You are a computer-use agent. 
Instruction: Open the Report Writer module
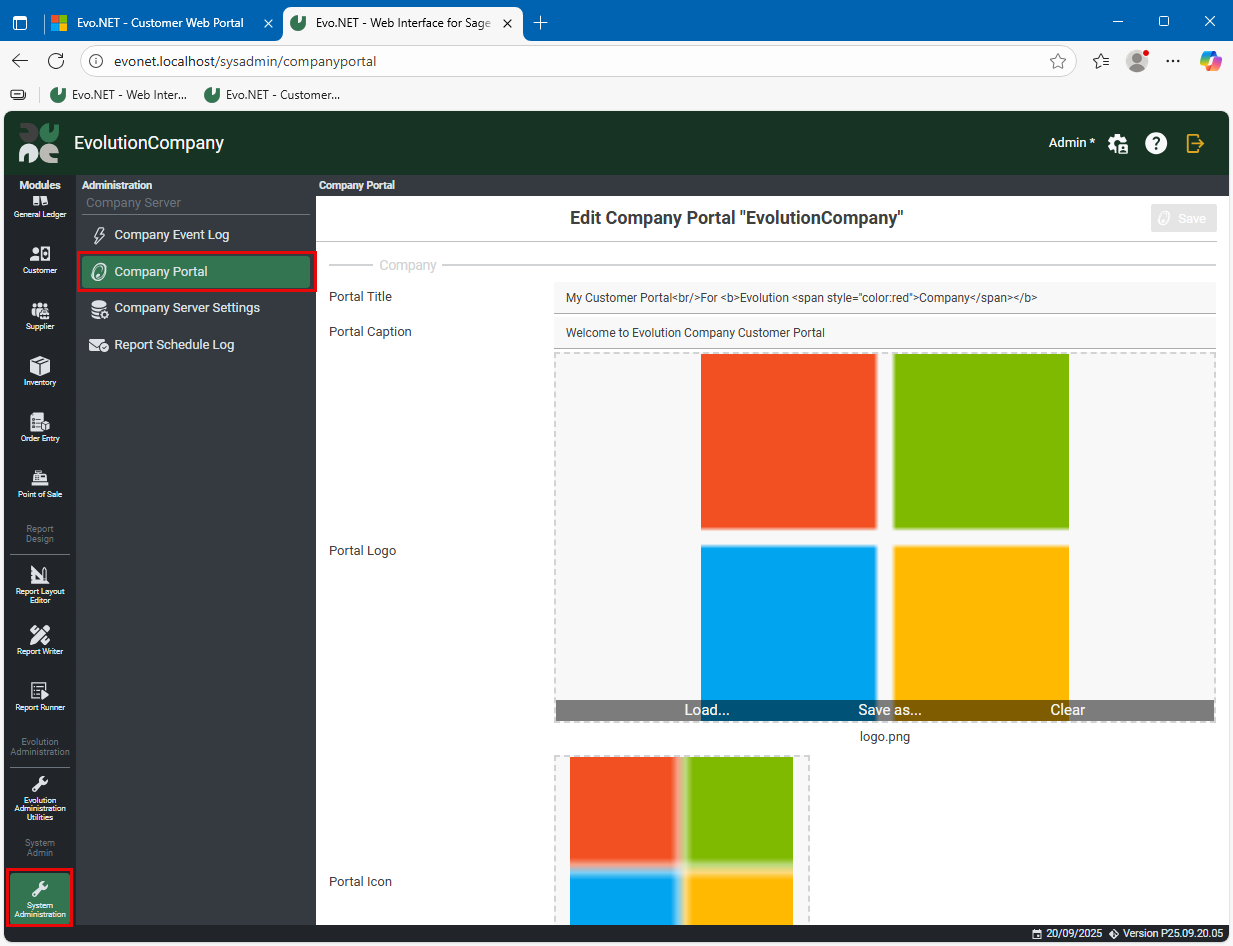point(40,640)
